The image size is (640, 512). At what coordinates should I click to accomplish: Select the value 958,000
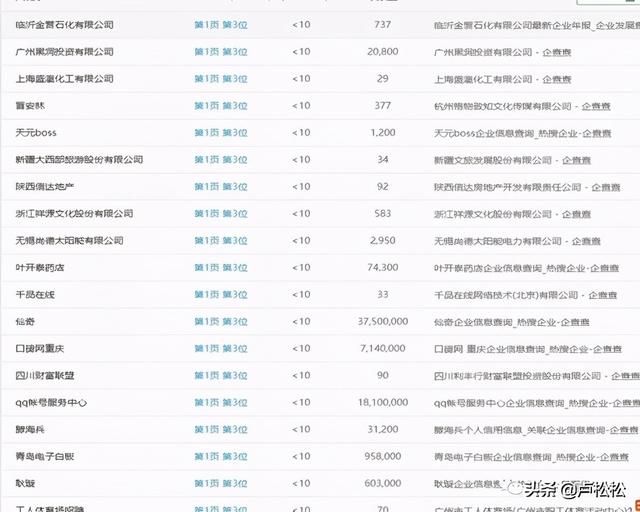pyautogui.click(x=382, y=456)
